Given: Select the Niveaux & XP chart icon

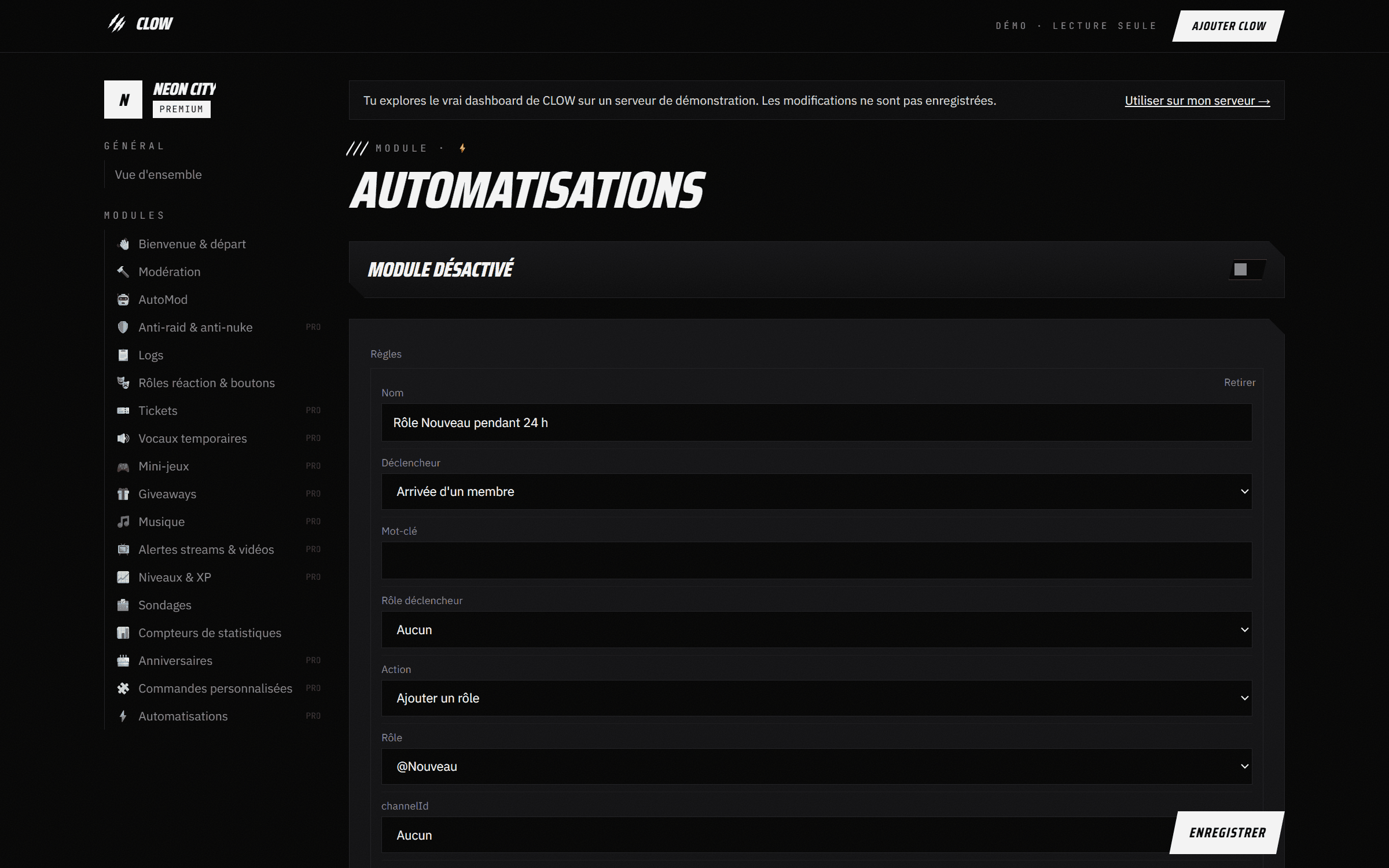Looking at the screenshot, I should click(x=123, y=578).
